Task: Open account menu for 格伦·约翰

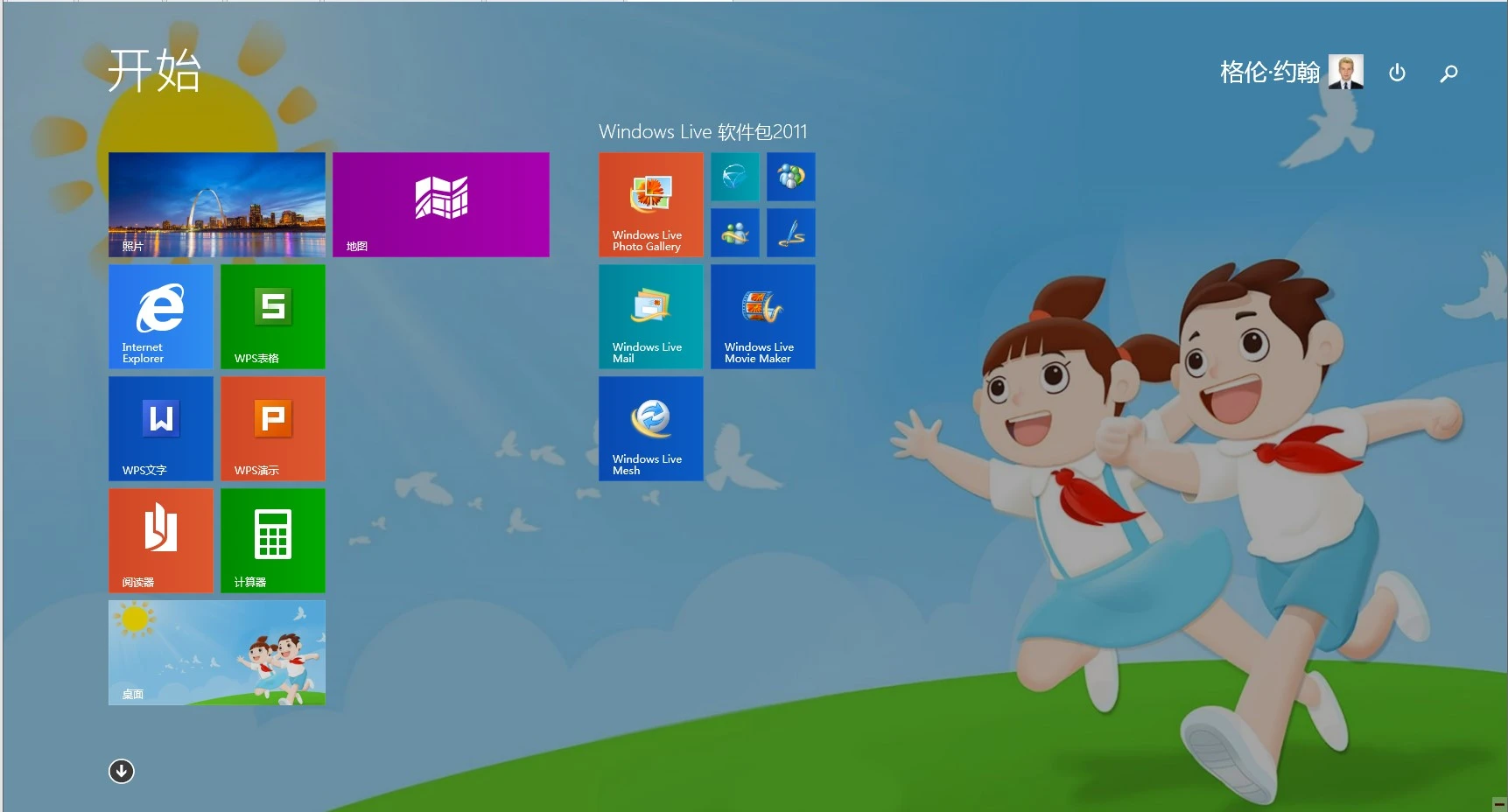Action: coord(1270,72)
